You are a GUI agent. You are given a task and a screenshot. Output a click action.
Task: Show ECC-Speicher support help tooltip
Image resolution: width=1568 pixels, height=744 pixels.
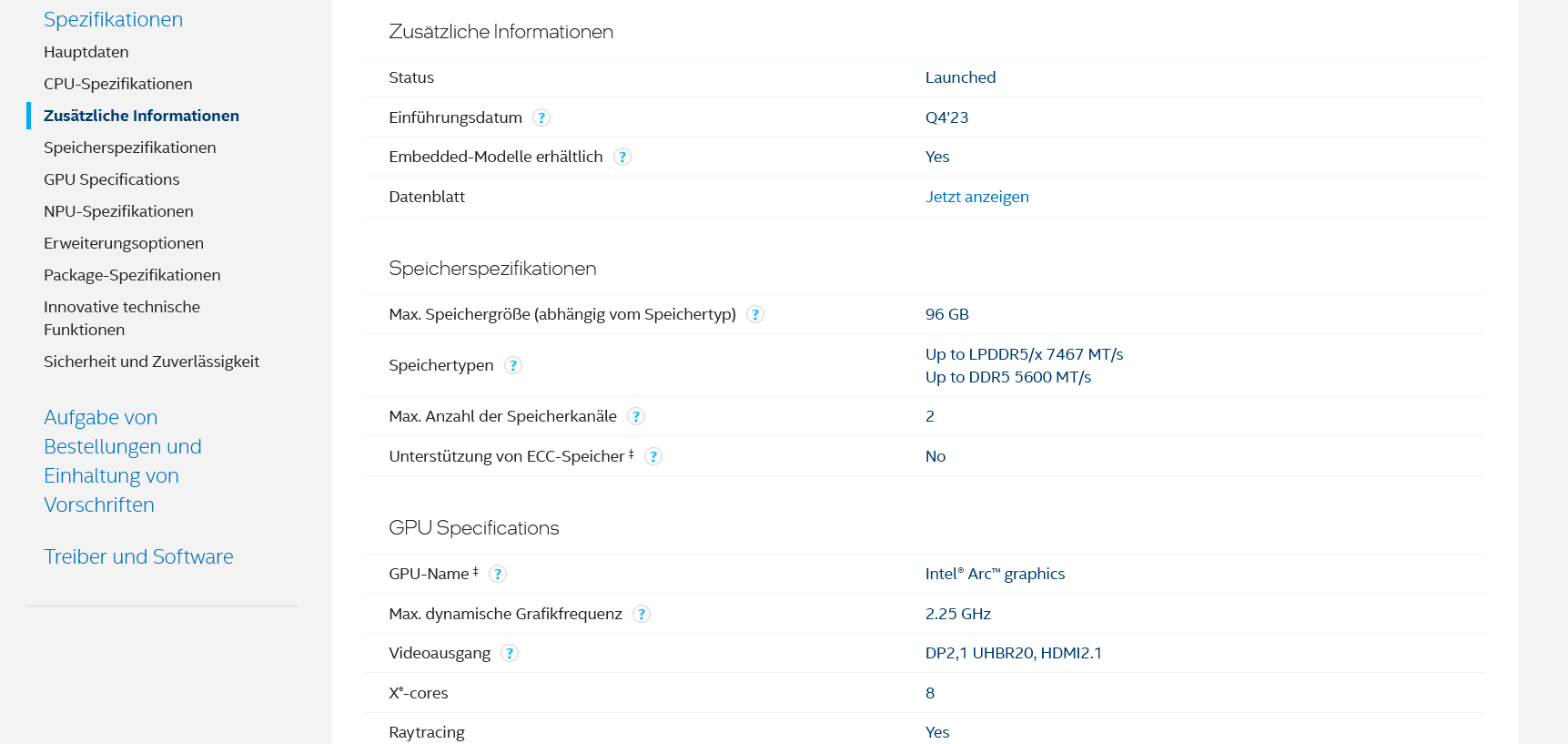[x=653, y=456]
